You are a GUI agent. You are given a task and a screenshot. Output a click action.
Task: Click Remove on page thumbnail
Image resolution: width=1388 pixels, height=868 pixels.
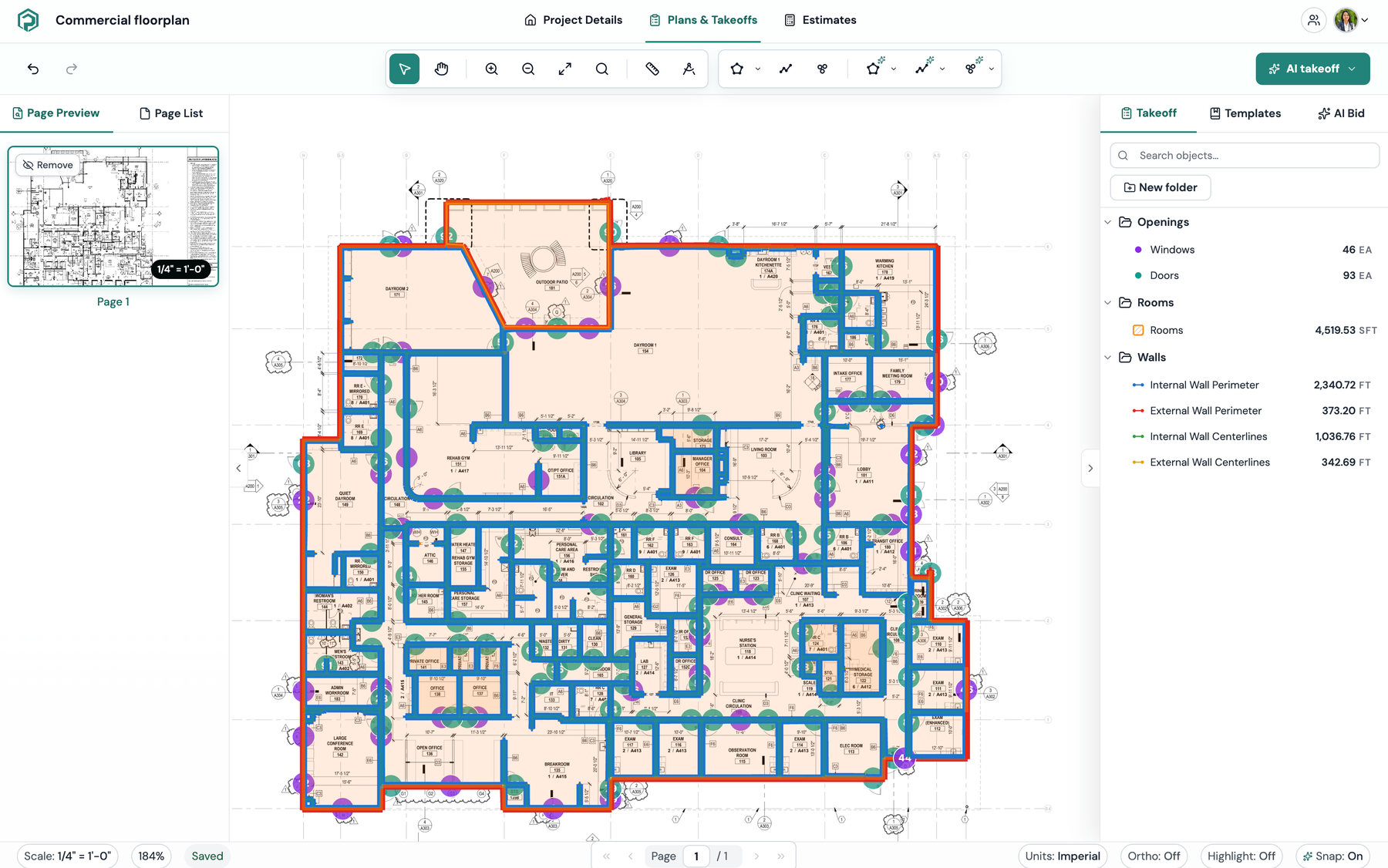[x=48, y=165]
